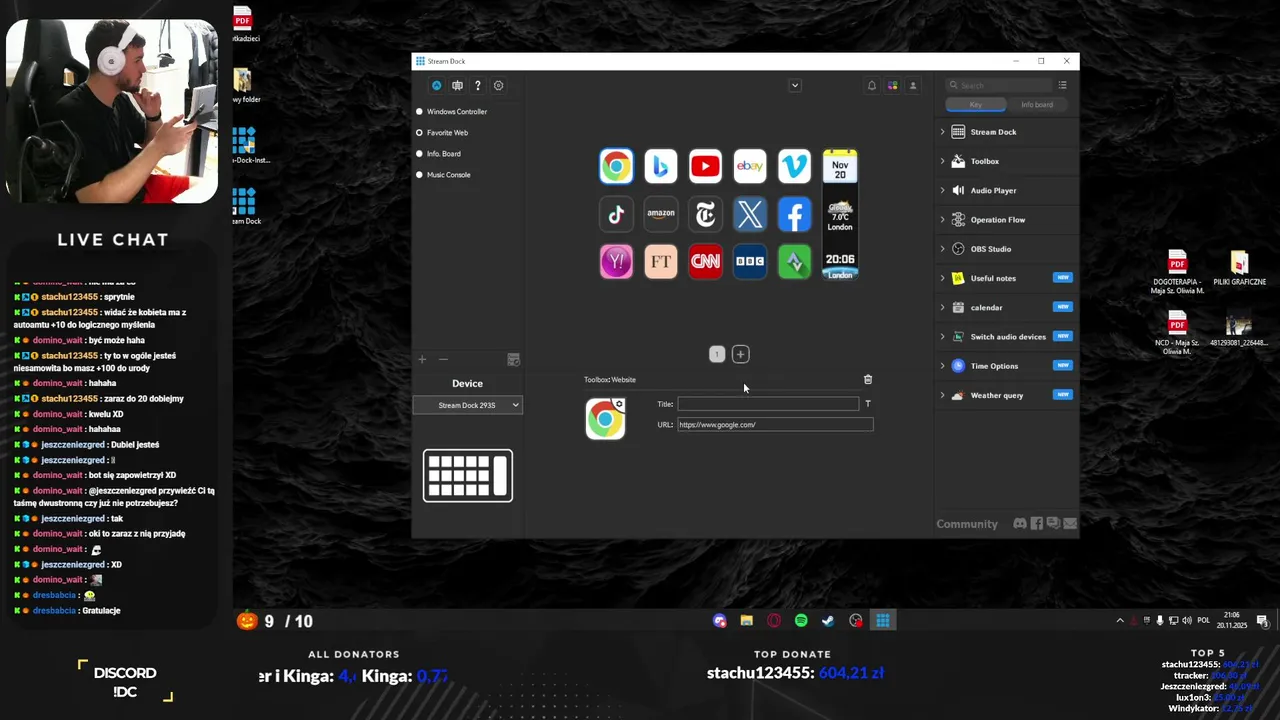
Task: Open Spotify from the taskbar
Action: point(801,621)
